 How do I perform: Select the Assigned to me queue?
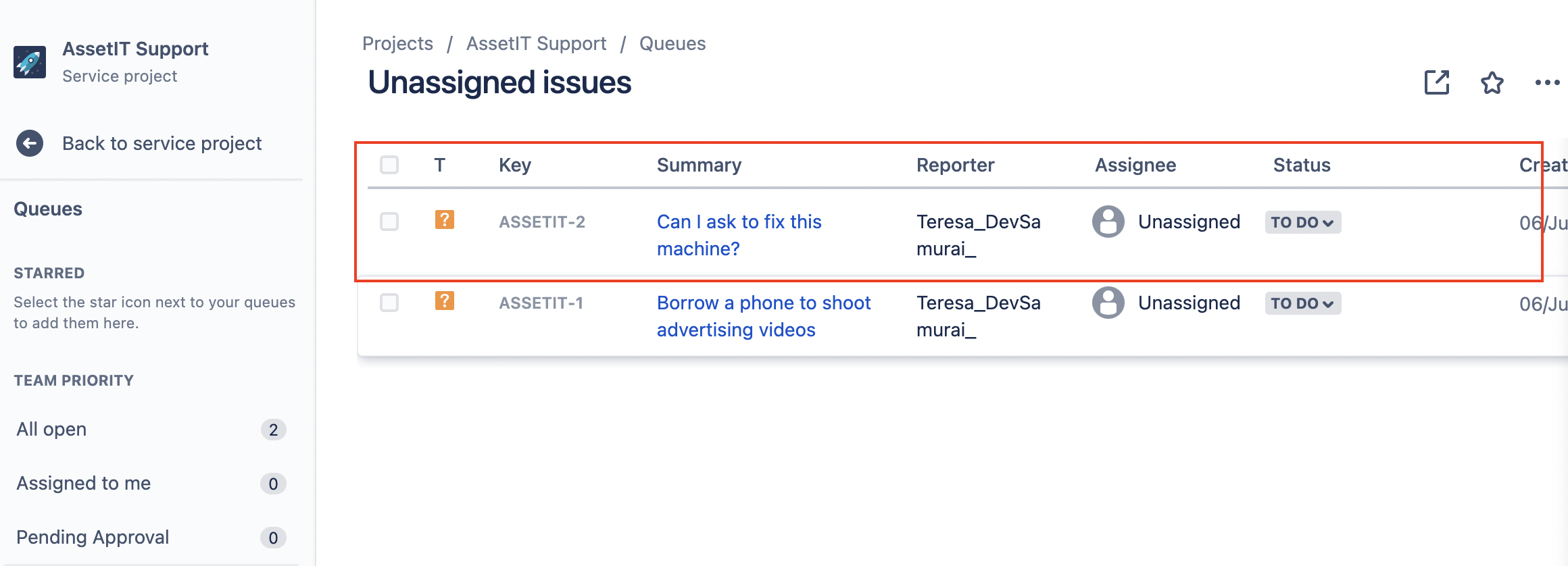(x=84, y=484)
